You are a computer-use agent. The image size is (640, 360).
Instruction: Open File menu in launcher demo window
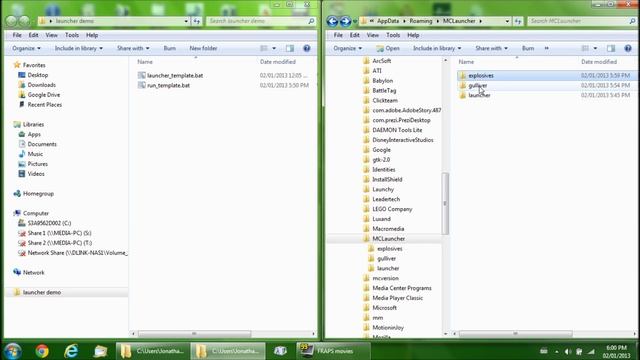17,35
